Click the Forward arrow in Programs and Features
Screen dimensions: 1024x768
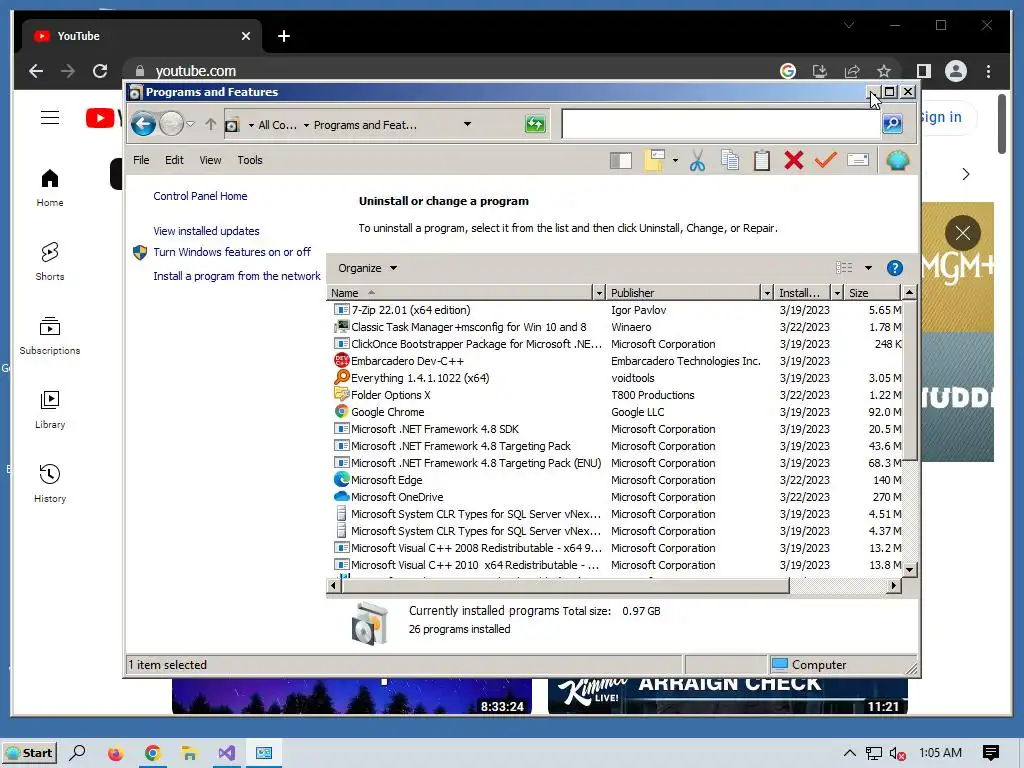tap(172, 124)
